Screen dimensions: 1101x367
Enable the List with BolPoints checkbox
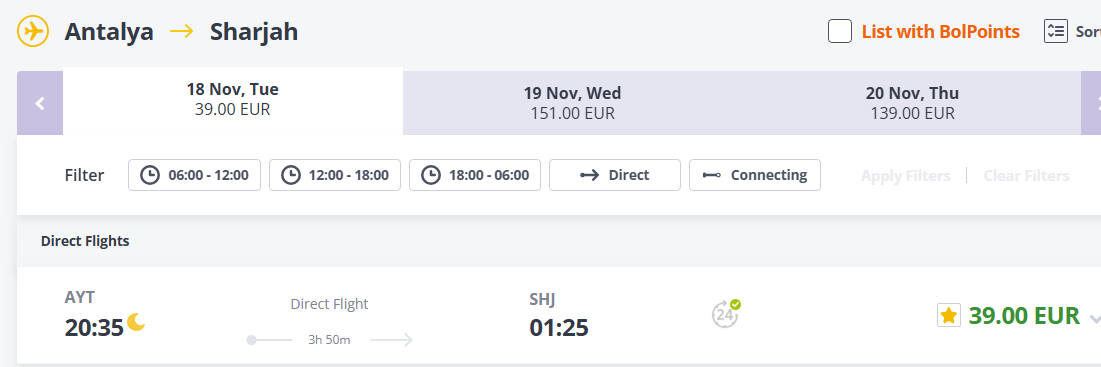(840, 32)
